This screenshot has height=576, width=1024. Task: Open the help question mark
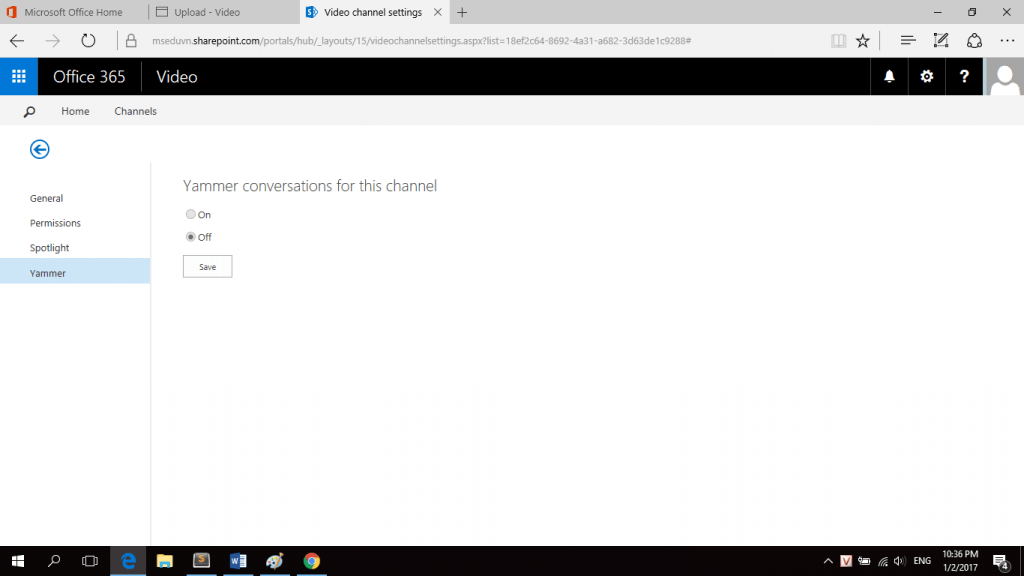[x=964, y=76]
